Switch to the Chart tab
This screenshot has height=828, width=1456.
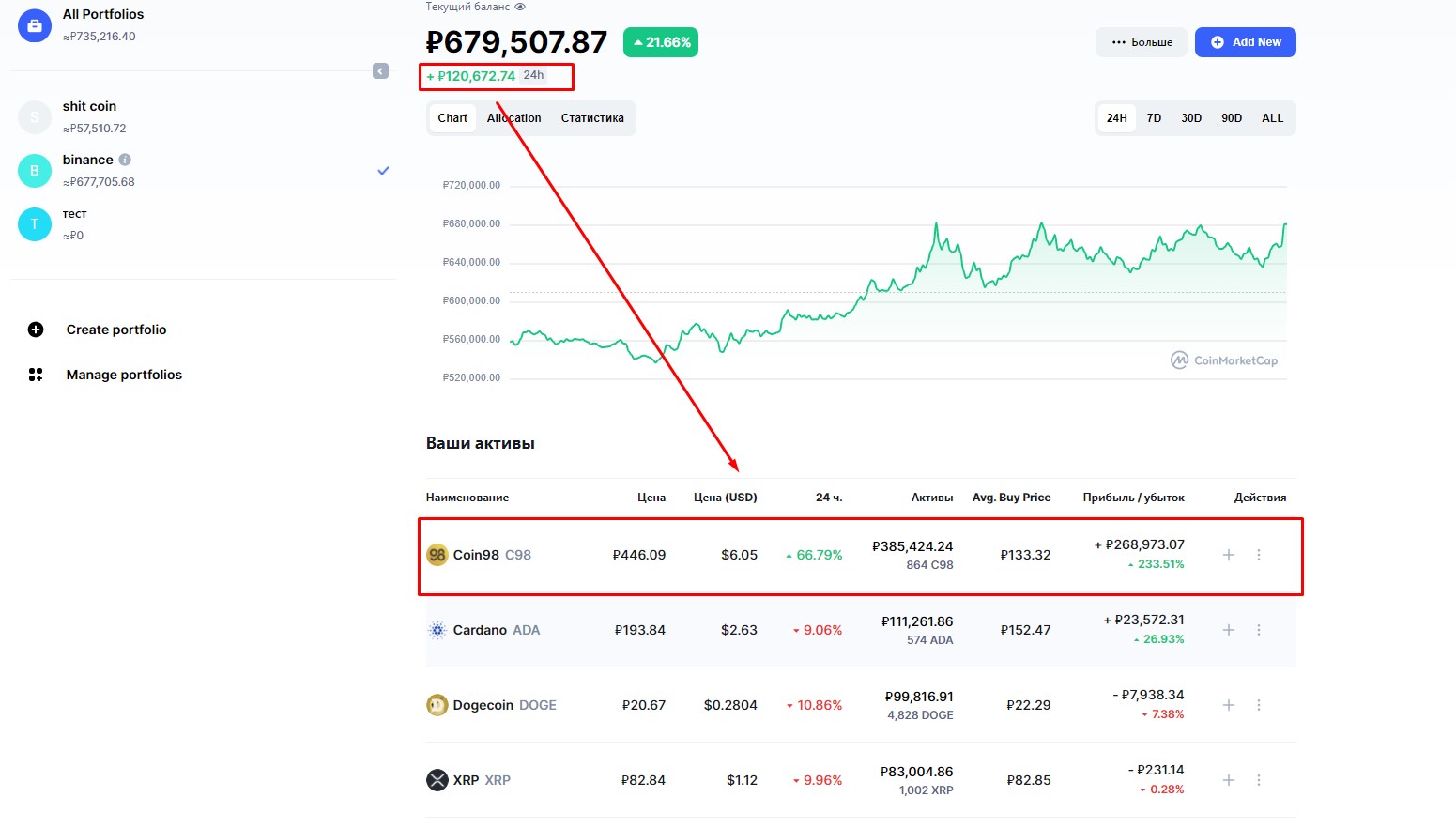click(452, 118)
